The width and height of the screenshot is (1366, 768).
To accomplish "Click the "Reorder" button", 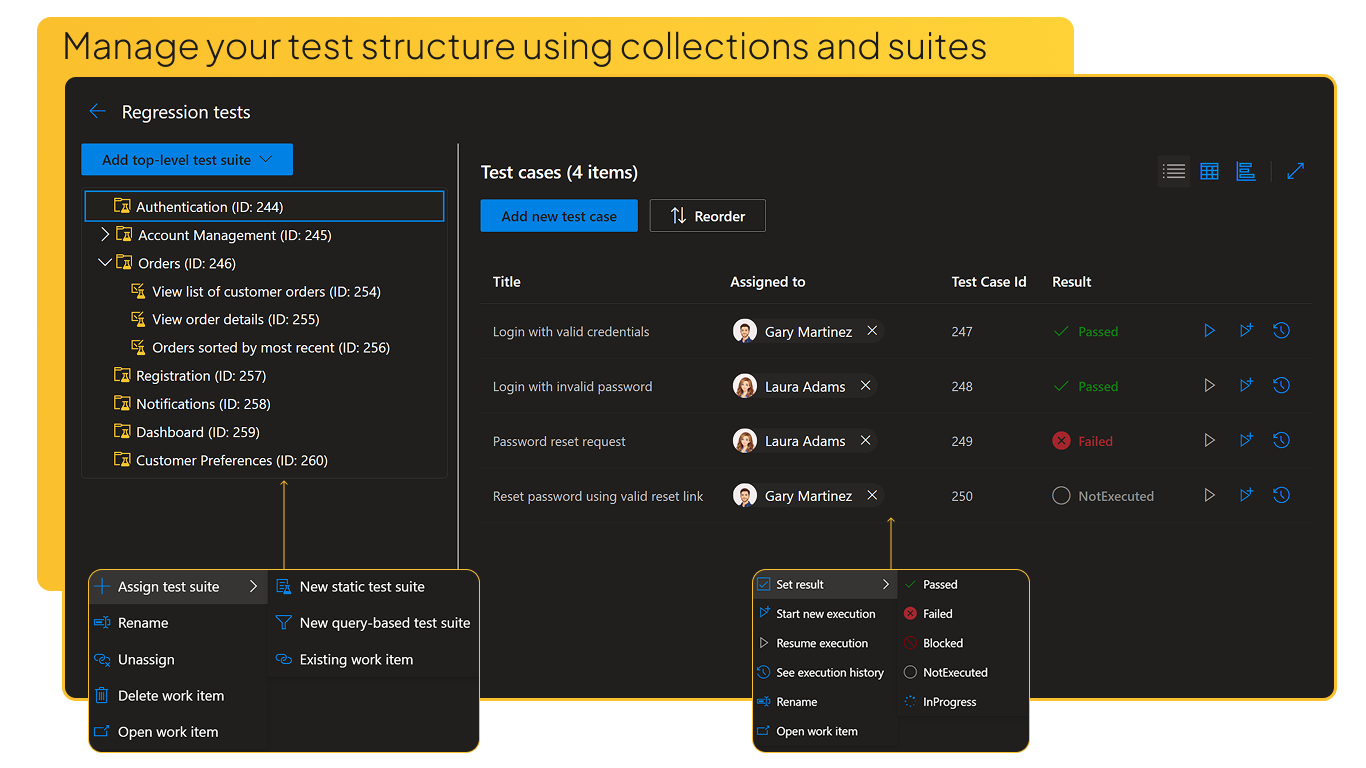I will 707,215.
